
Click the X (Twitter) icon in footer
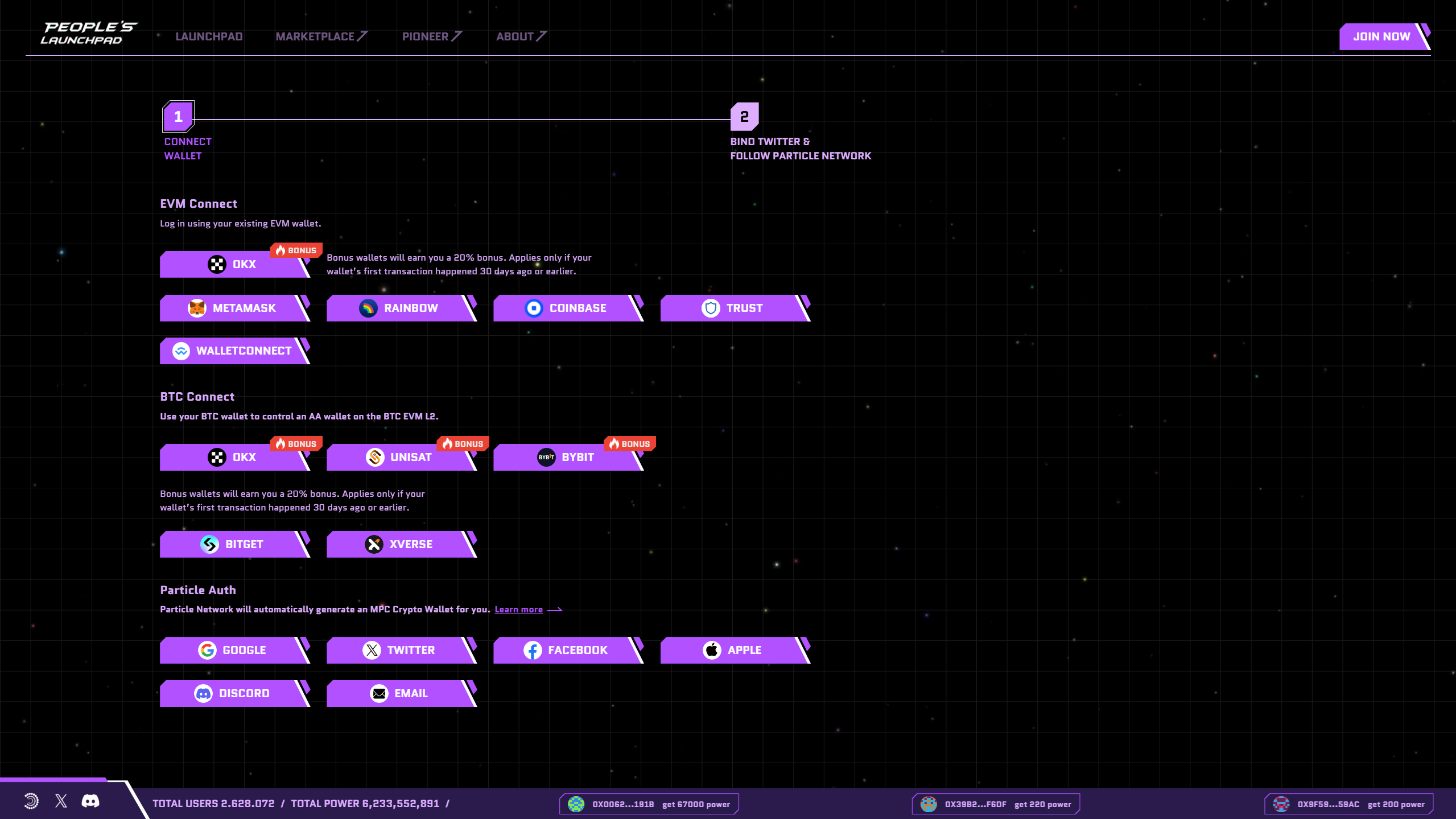pyautogui.click(x=61, y=801)
